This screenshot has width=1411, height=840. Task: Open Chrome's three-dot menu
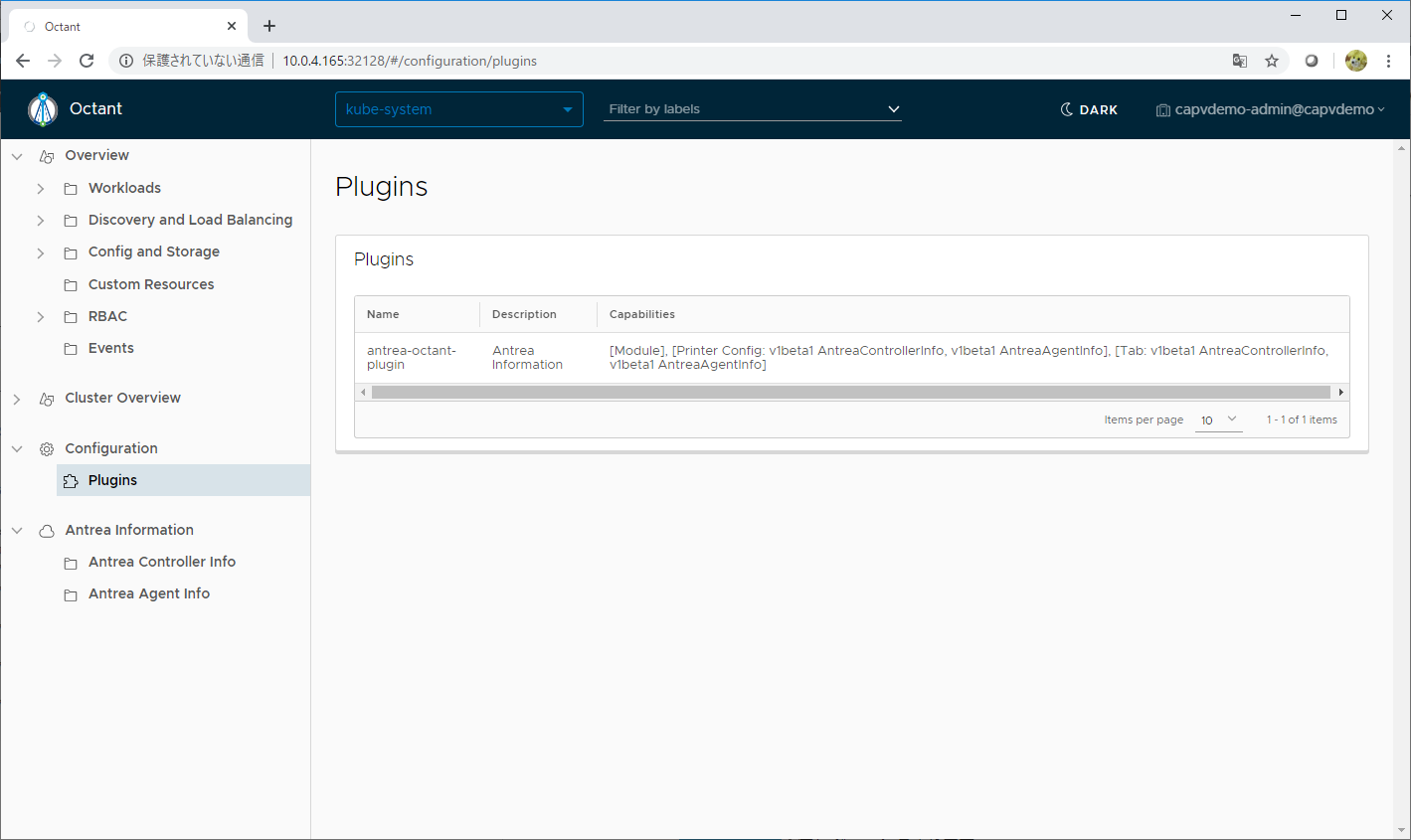click(x=1389, y=61)
